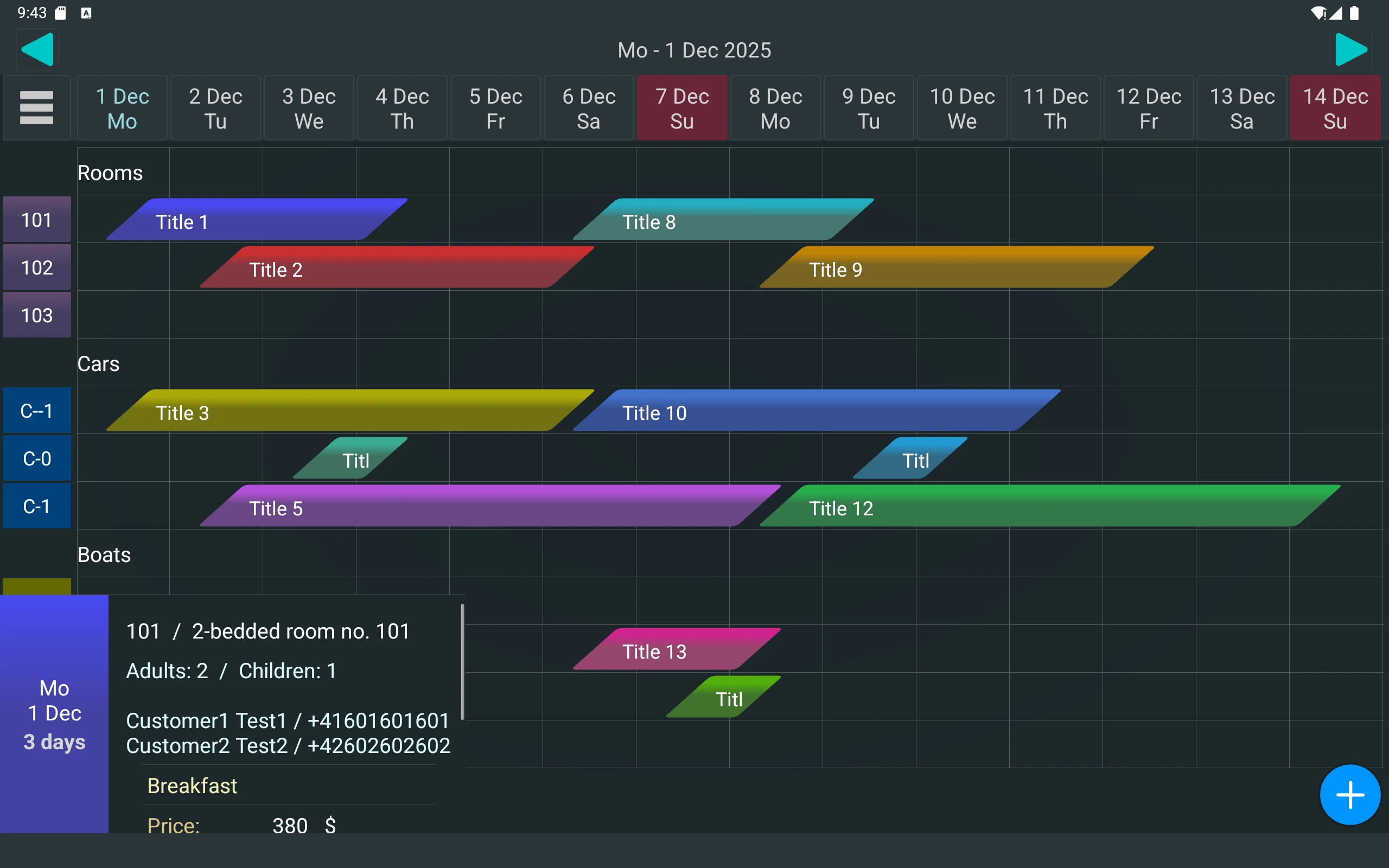This screenshot has width=1389, height=868.
Task: Select room 101 row label
Action: tap(37, 219)
